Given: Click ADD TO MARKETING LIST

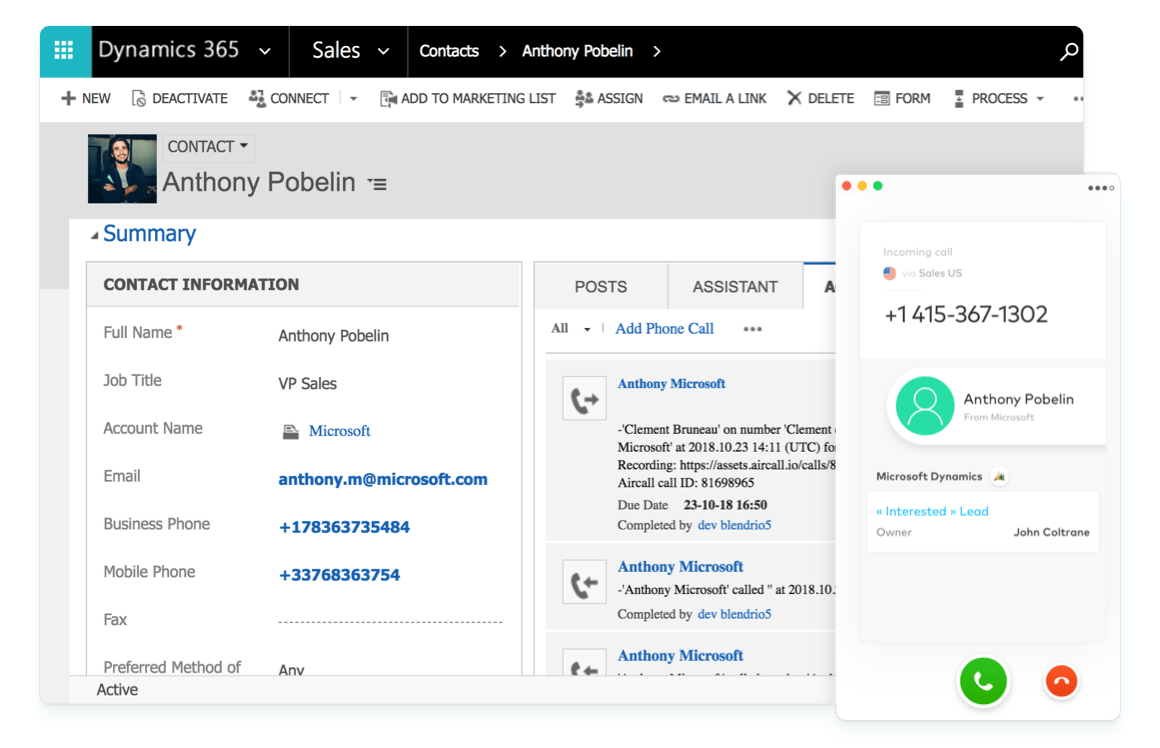Looking at the screenshot, I should (468, 98).
